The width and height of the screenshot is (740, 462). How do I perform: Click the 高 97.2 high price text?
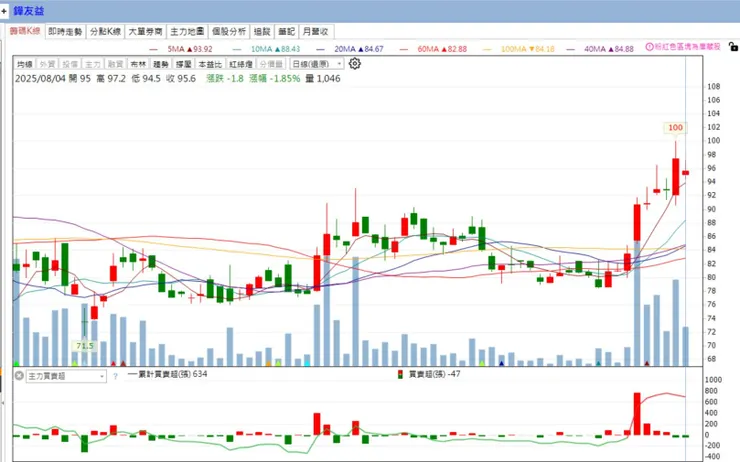111,78
